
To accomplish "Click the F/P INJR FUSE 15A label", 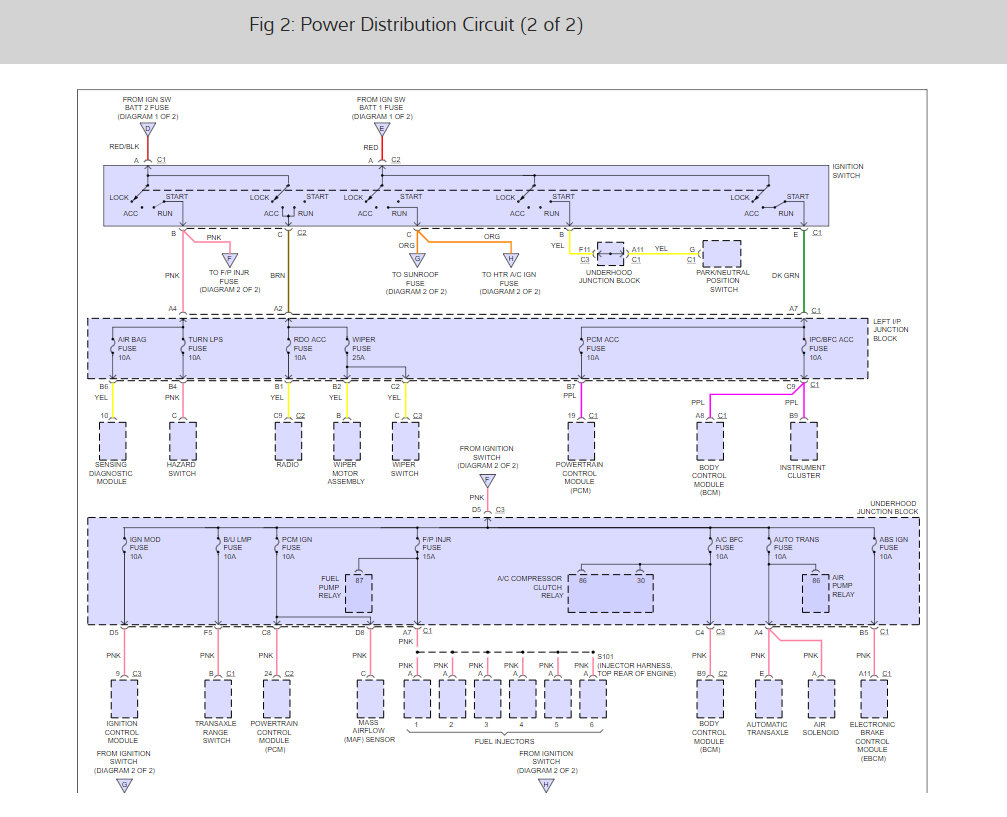I will point(436,548).
